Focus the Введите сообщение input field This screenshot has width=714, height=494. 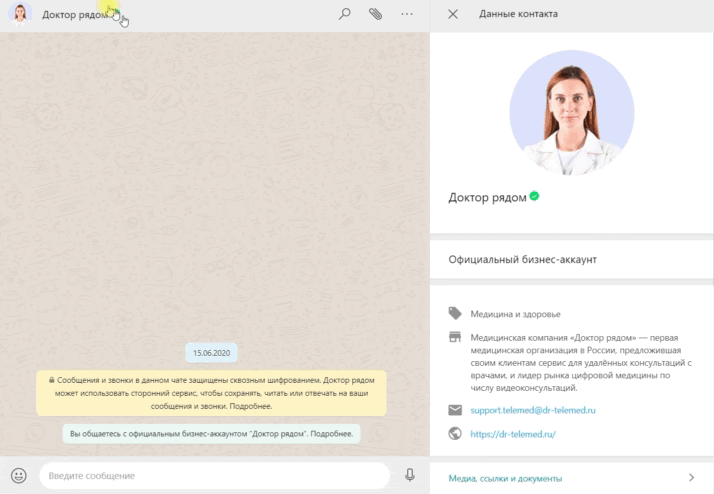tap(214, 475)
